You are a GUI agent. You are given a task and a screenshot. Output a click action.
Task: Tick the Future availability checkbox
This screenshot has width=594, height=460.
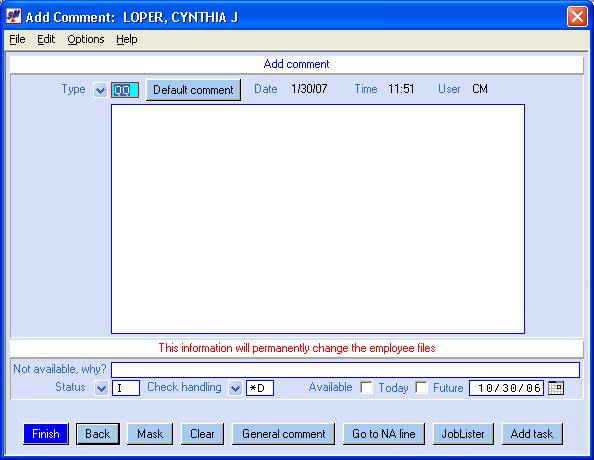click(x=421, y=387)
